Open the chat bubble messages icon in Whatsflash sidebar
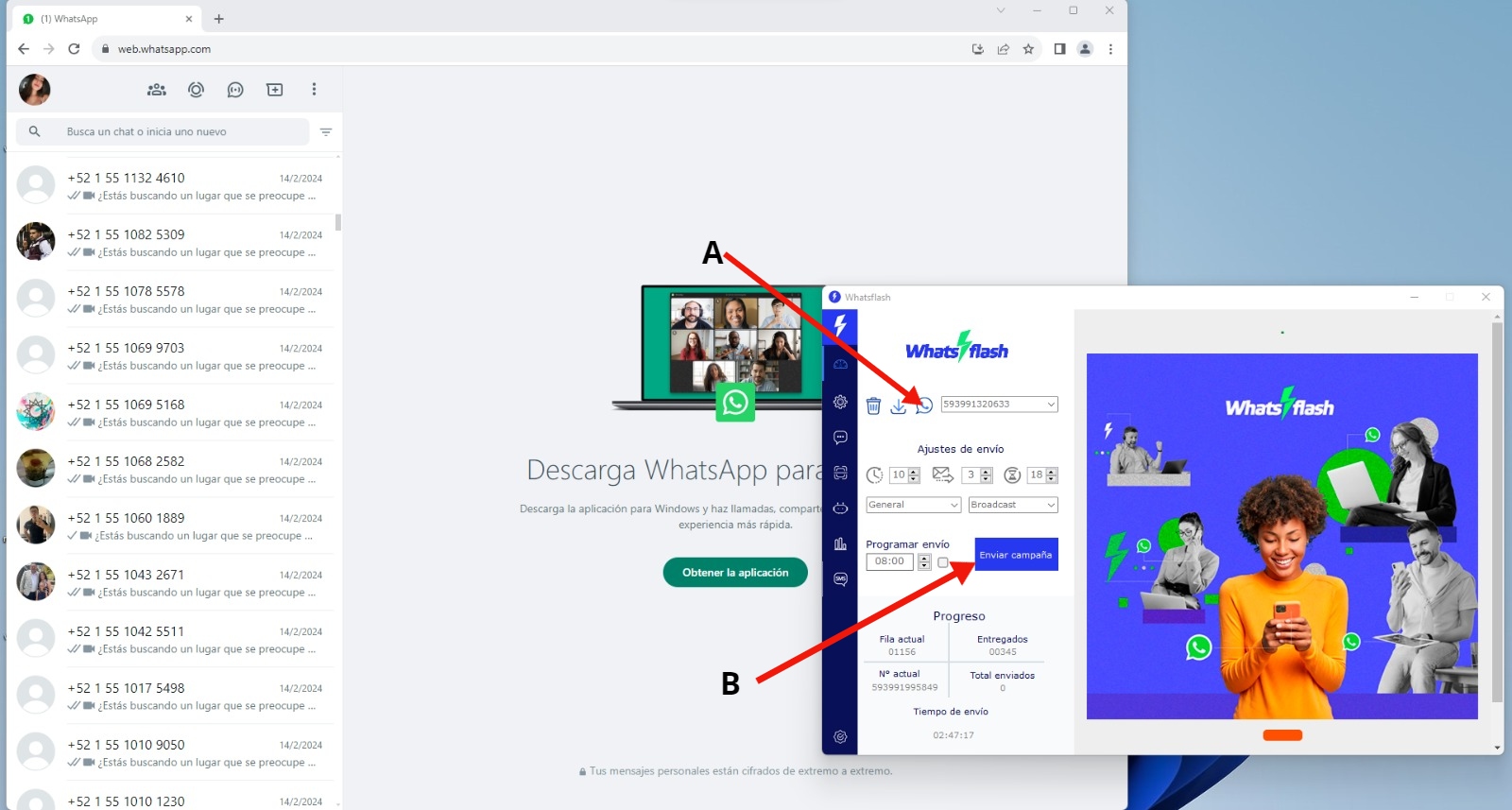Viewport: 1512px width, 810px height. pyautogui.click(x=840, y=438)
